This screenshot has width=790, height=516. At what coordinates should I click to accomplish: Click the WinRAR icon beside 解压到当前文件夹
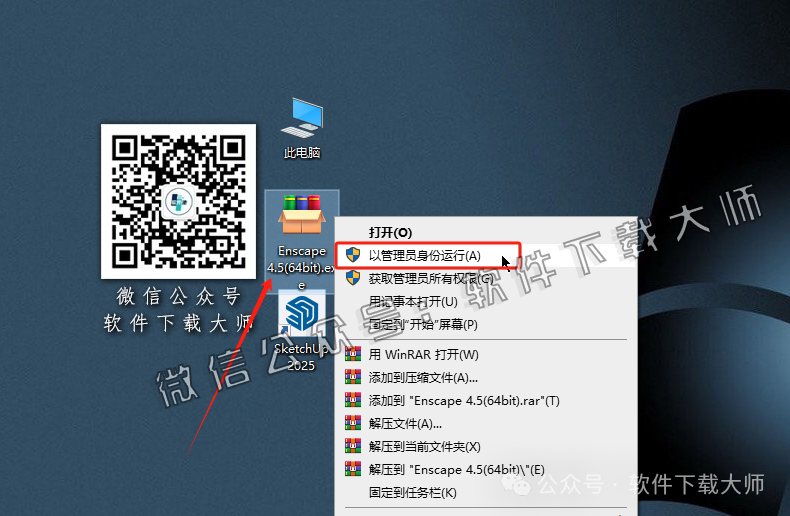click(353, 446)
